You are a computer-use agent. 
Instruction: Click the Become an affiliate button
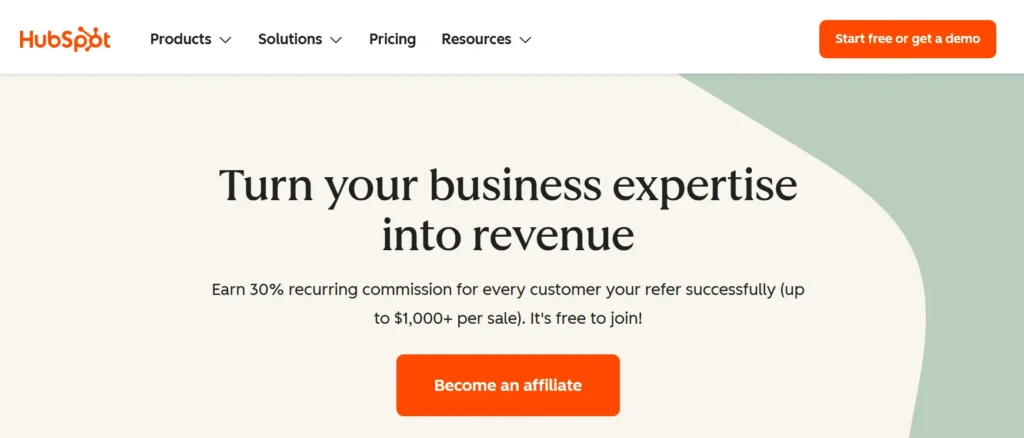508,385
